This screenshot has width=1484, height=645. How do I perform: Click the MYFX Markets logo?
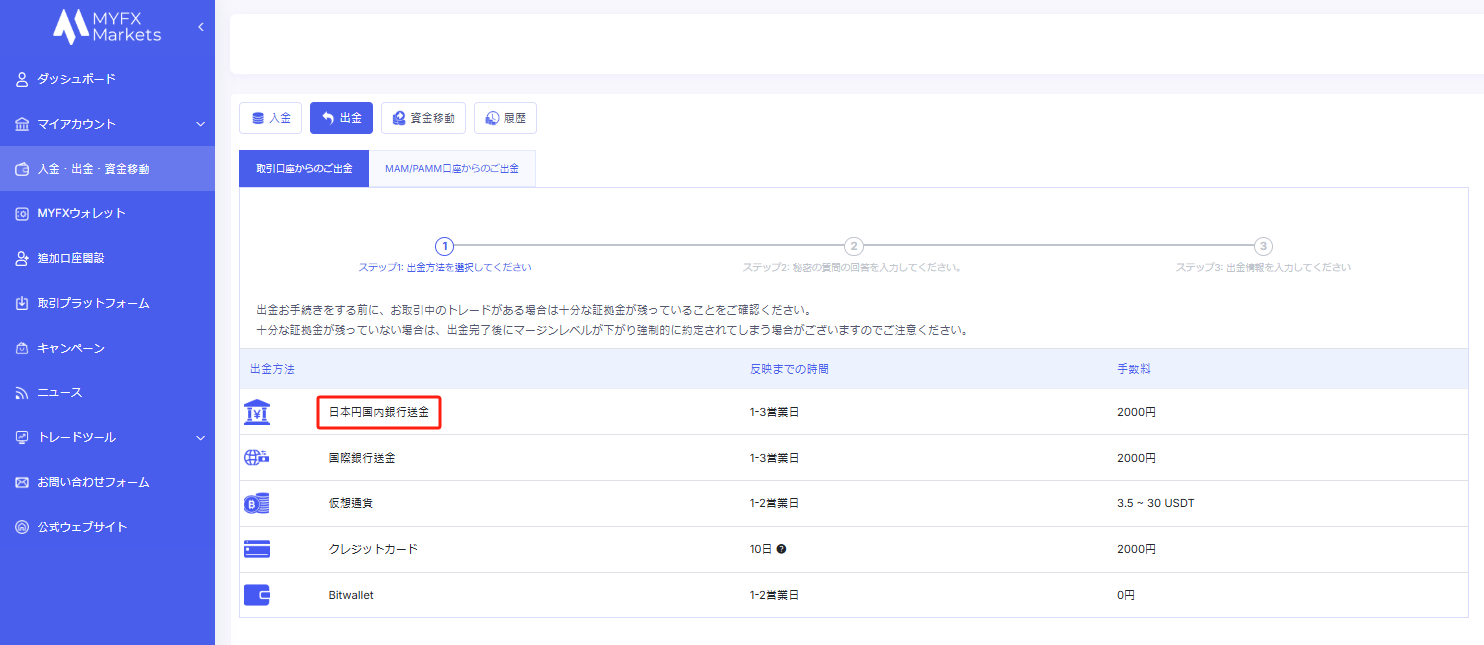(107, 27)
